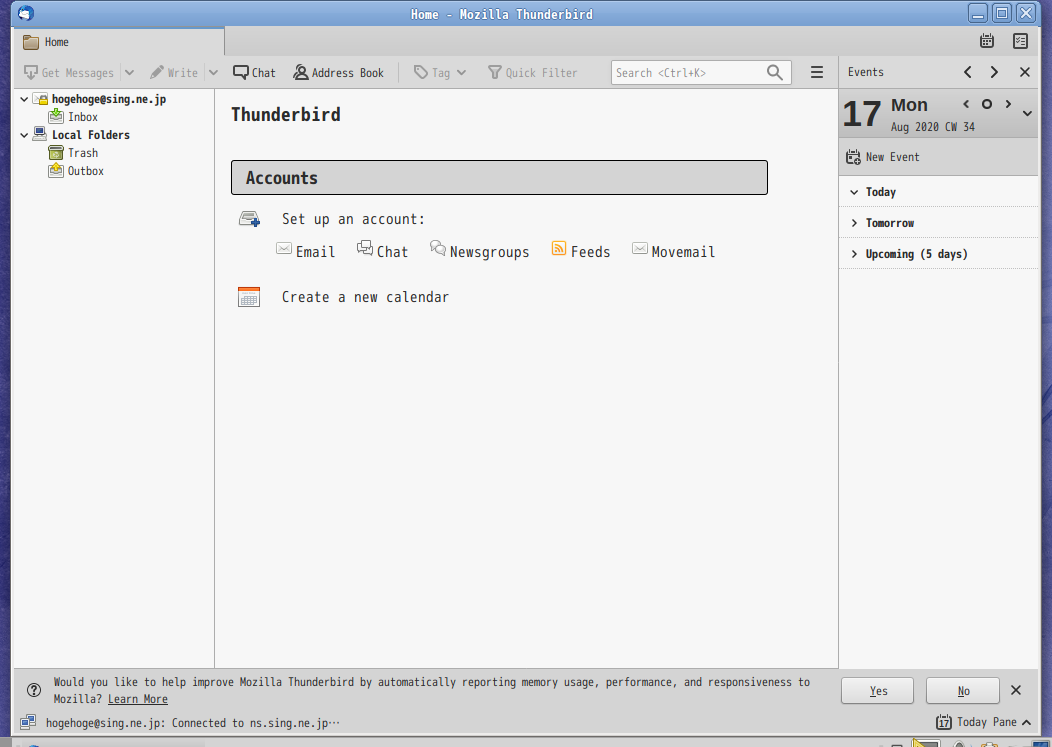
Task: Click the Feeds RSS icon
Action: pyautogui.click(x=558, y=248)
